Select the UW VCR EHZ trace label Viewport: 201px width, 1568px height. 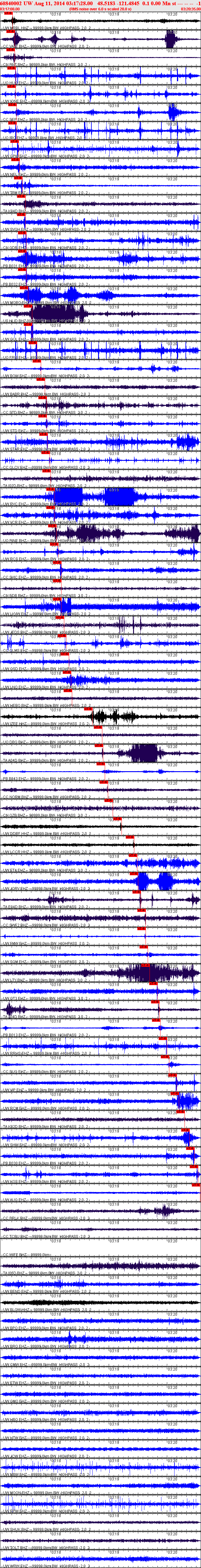click(46, 522)
